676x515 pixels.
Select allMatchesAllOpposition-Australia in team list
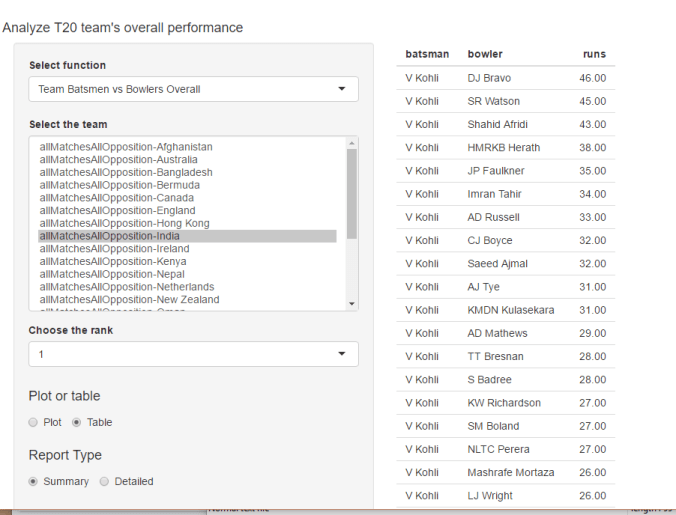tap(119, 160)
